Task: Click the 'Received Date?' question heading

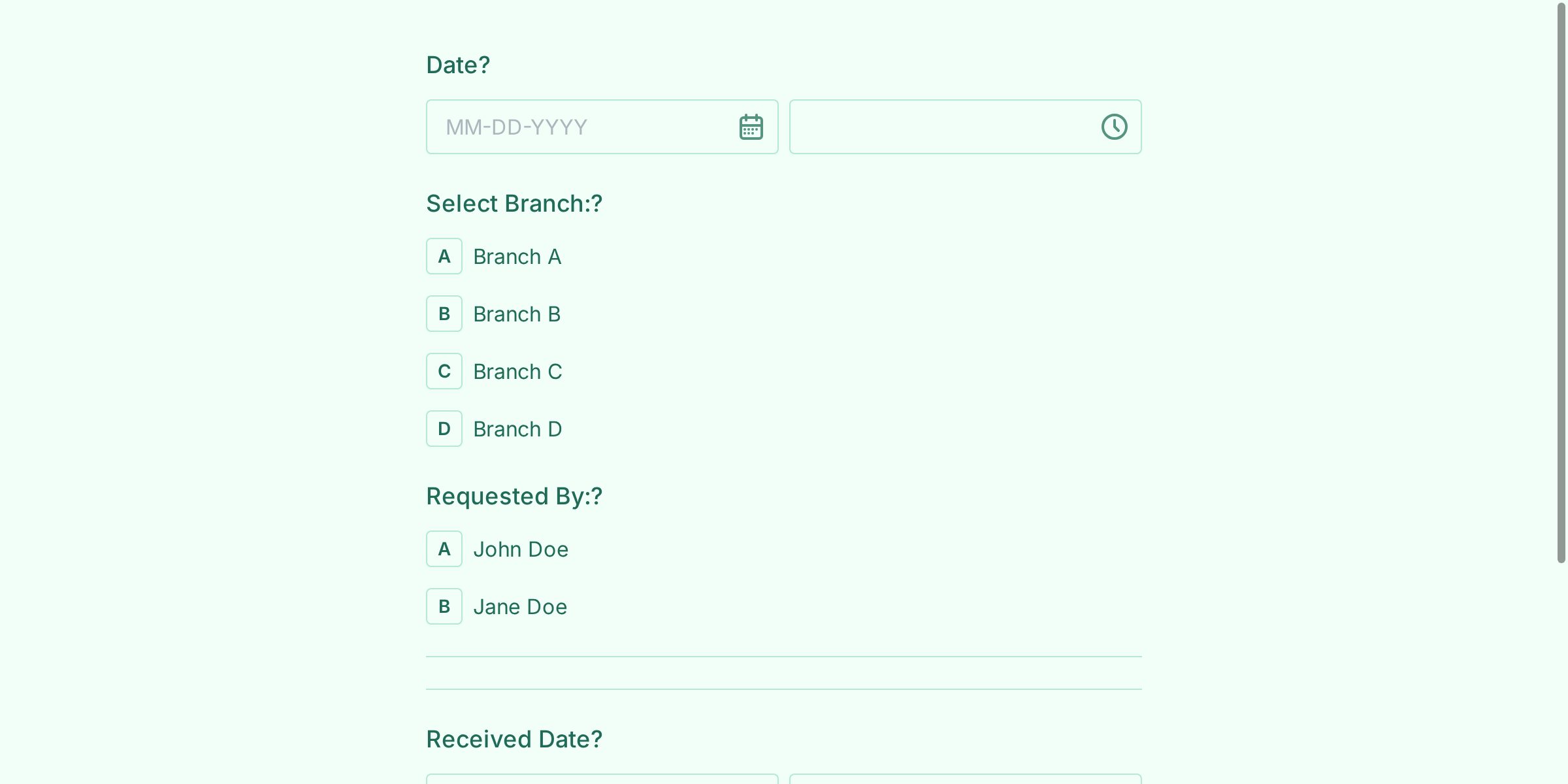Action: [x=514, y=739]
